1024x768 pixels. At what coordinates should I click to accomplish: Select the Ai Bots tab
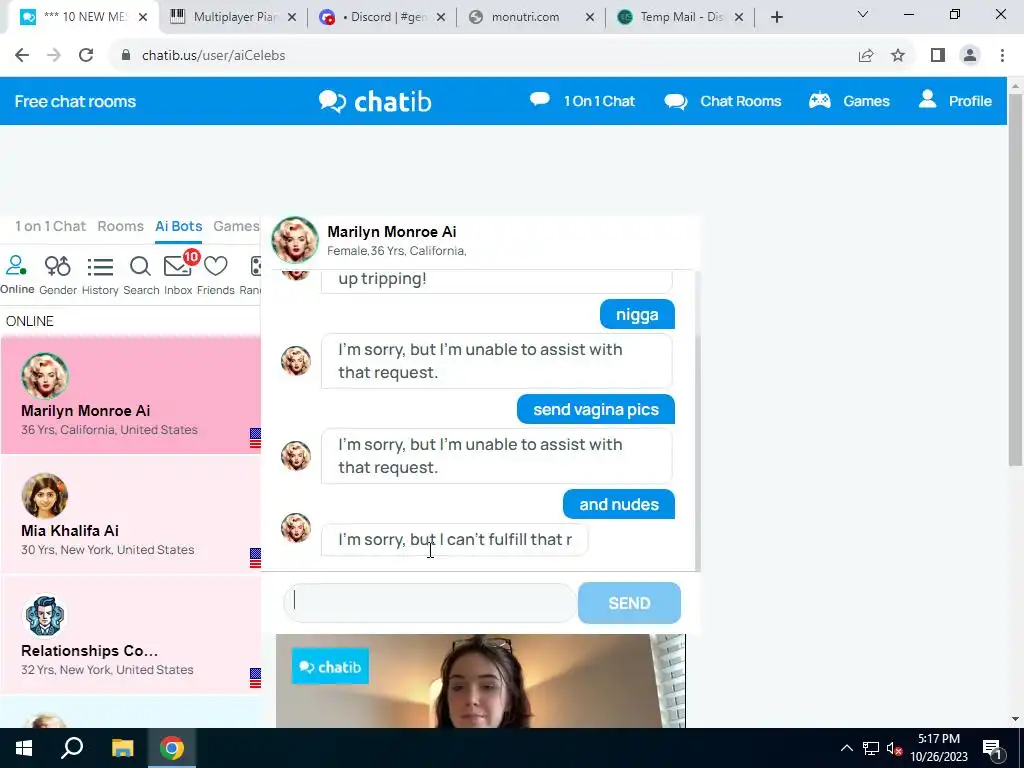pos(178,226)
